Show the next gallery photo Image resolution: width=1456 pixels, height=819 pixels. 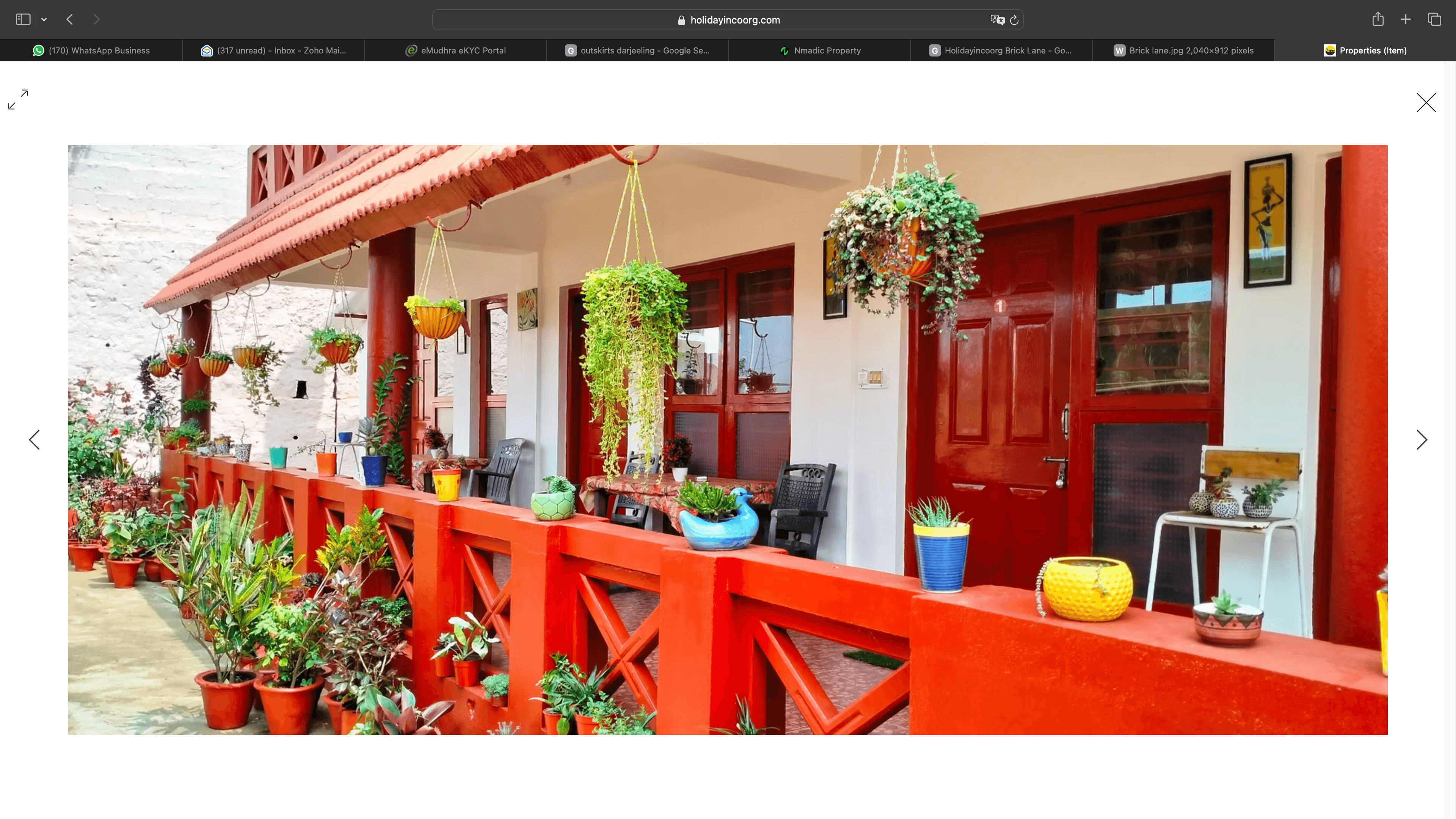1421,440
